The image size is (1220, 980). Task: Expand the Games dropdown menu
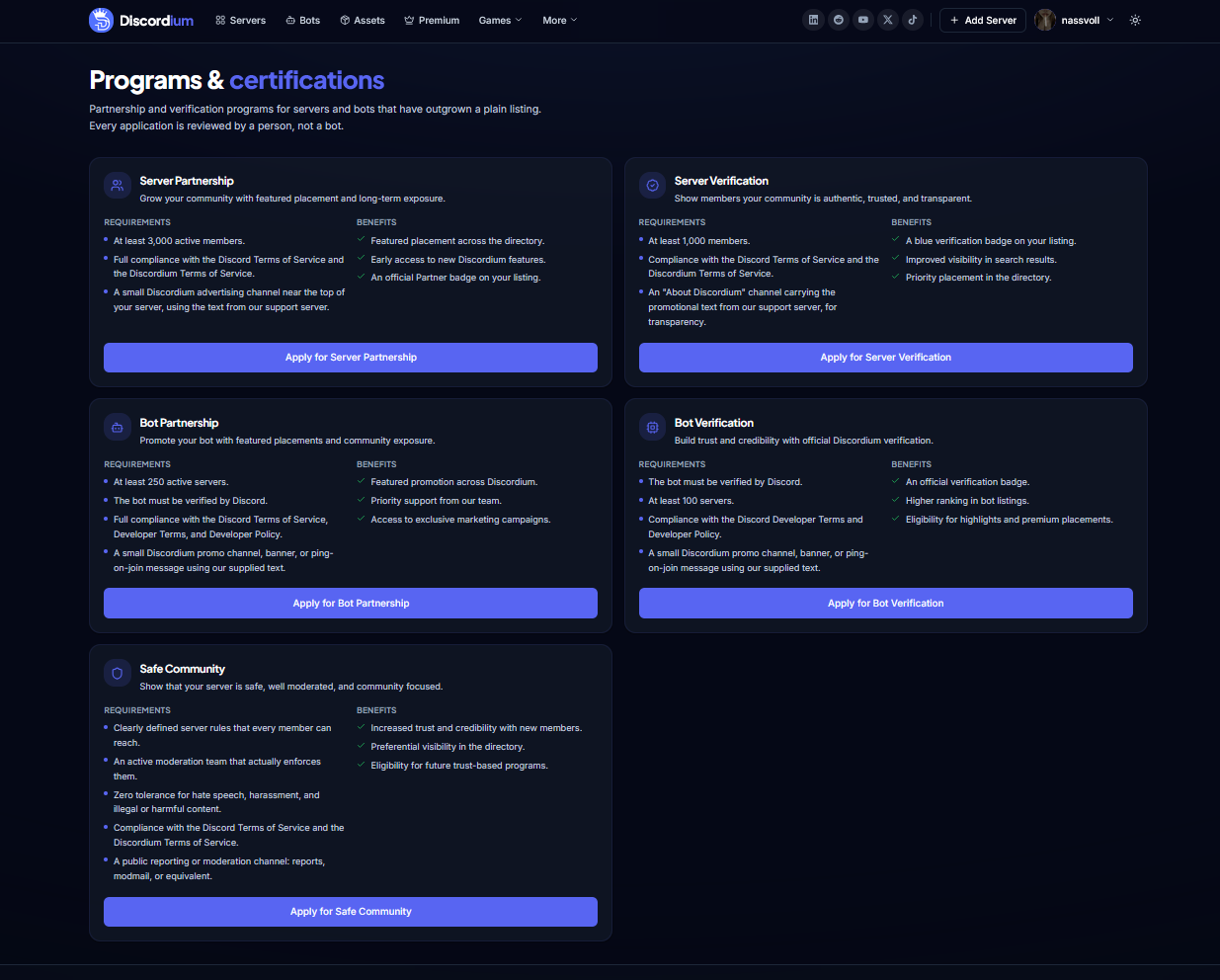(x=500, y=20)
